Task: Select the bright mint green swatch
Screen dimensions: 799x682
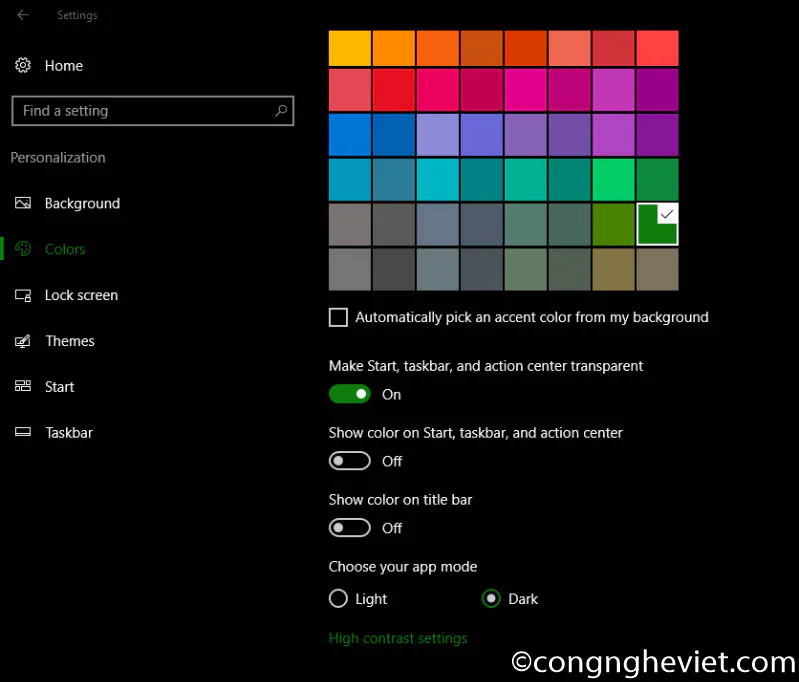Action: 614,179
